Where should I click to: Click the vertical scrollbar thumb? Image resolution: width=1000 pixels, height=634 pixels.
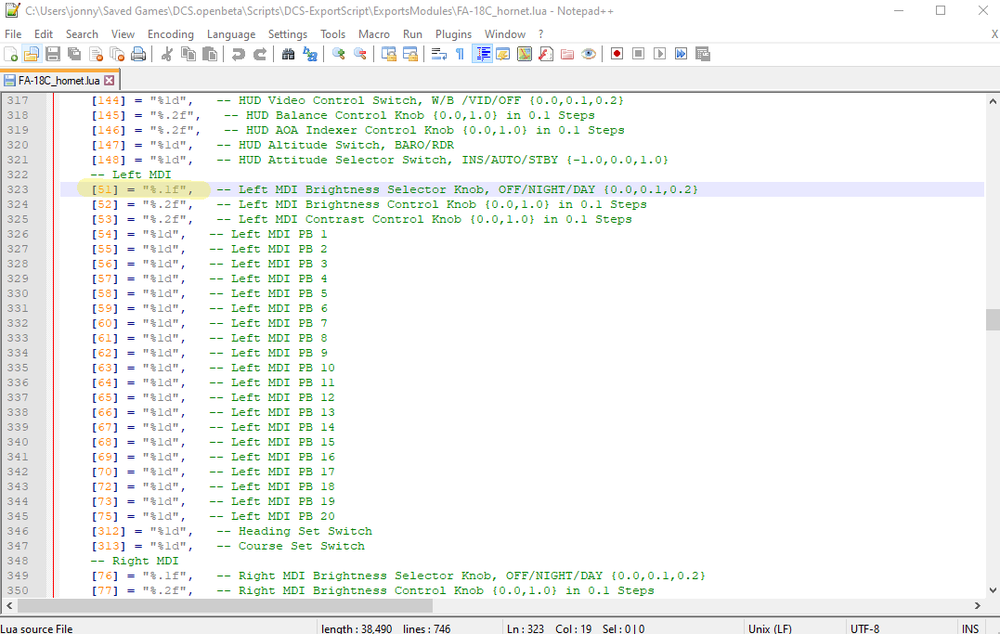click(992, 319)
